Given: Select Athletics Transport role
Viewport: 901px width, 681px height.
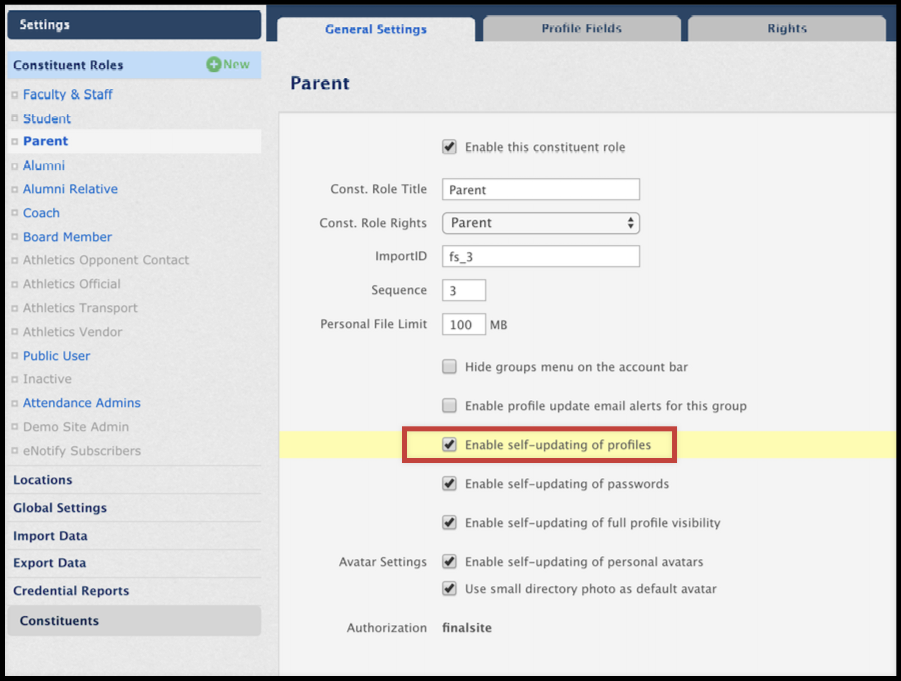Looking at the screenshot, I should (x=80, y=308).
